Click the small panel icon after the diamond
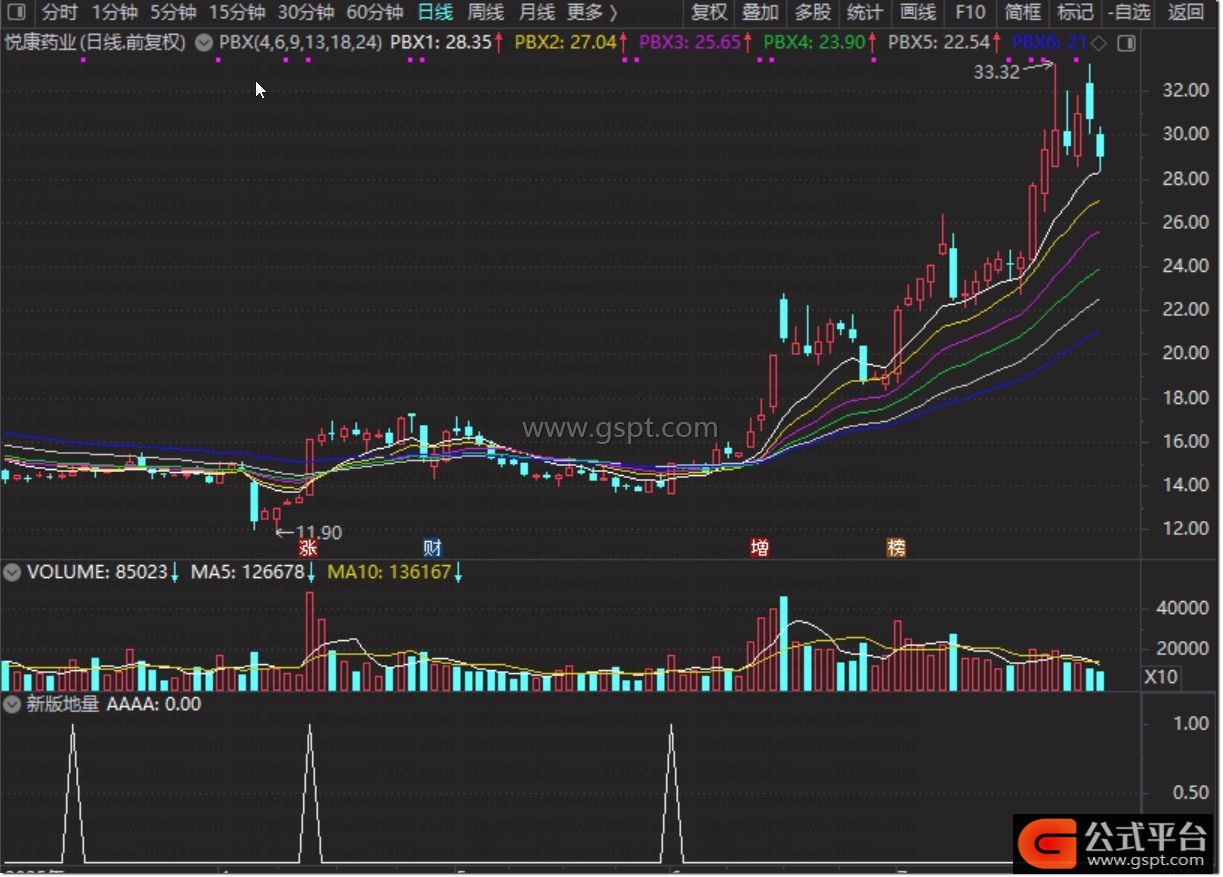1223x877 pixels. tap(1126, 44)
